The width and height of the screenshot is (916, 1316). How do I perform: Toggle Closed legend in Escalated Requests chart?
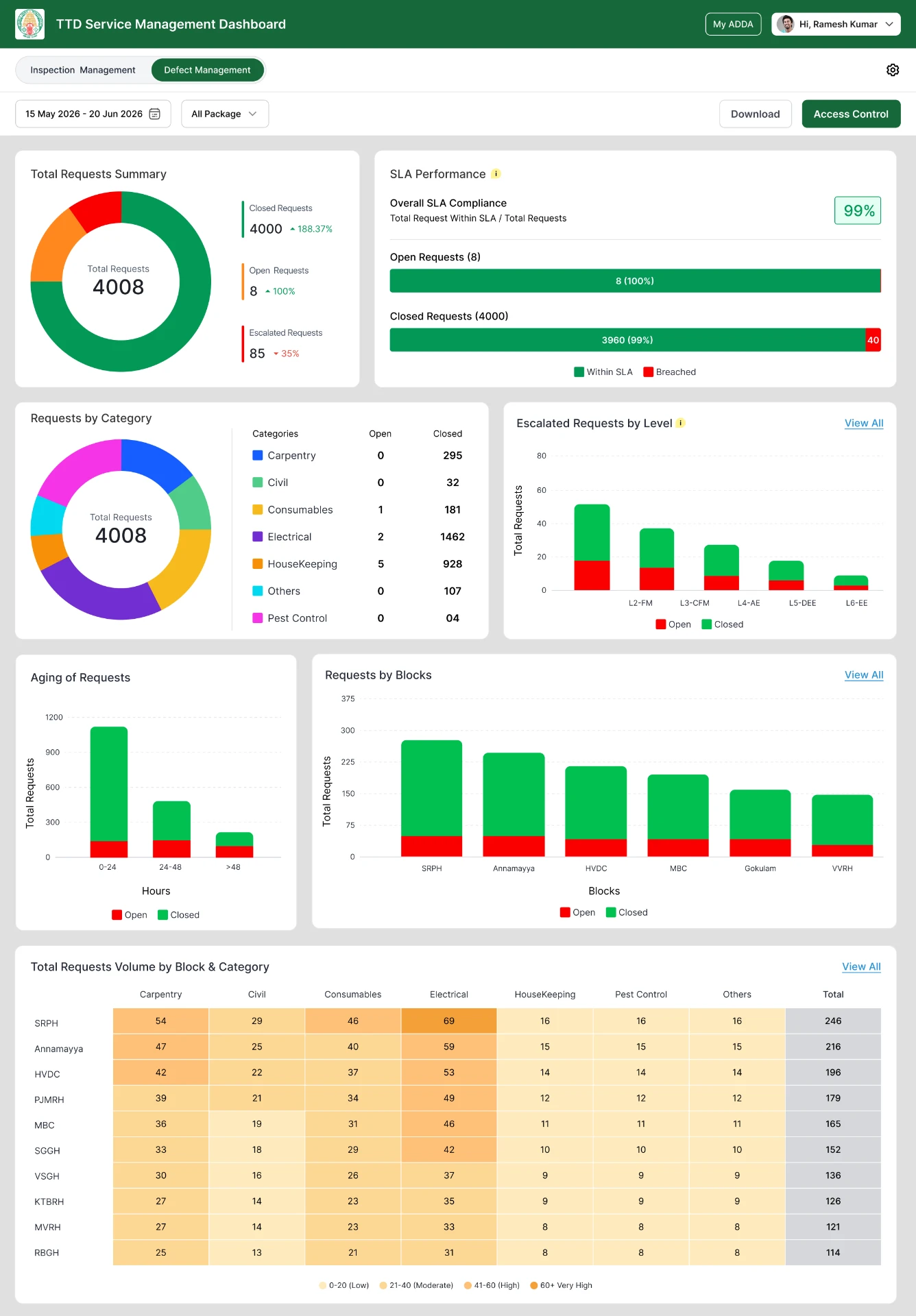pyautogui.click(x=723, y=624)
